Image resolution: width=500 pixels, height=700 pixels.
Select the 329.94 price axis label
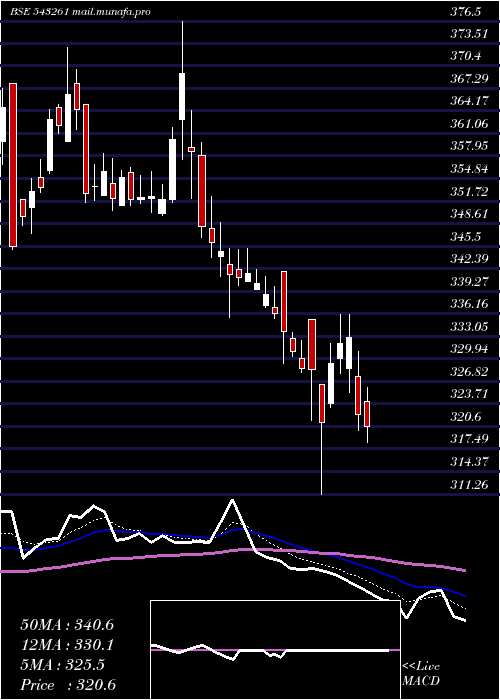click(x=469, y=349)
